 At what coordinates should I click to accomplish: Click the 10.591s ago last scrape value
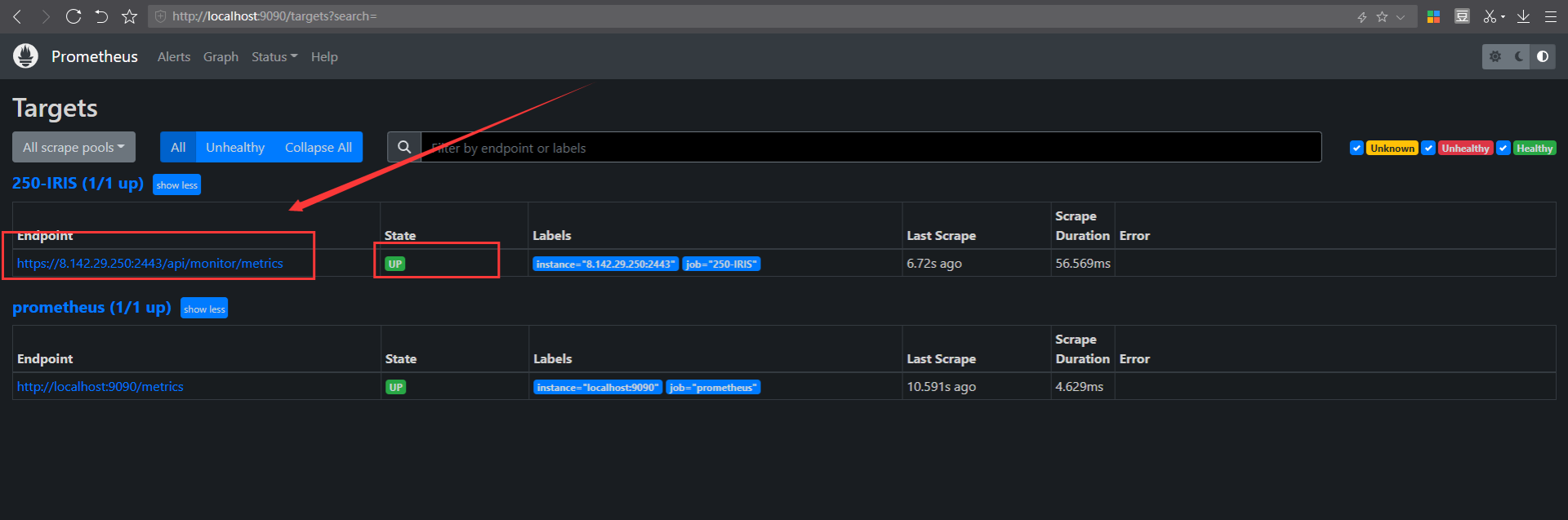(x=941, y=386)
